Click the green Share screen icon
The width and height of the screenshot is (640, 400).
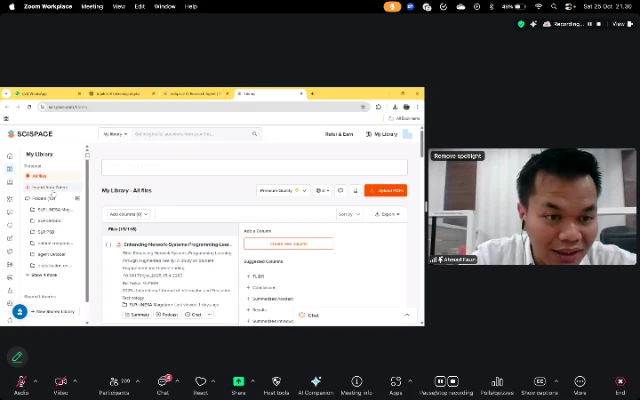[238, 381]
